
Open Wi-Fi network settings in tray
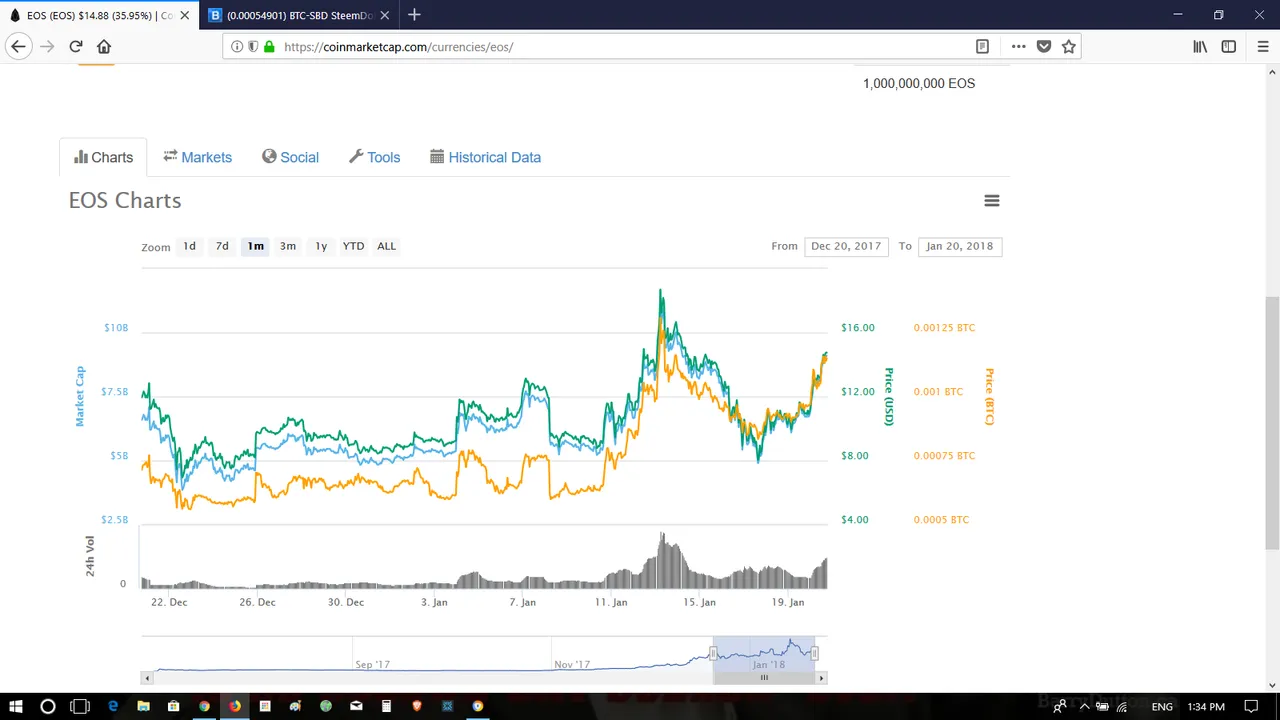tap(1122, 707)
